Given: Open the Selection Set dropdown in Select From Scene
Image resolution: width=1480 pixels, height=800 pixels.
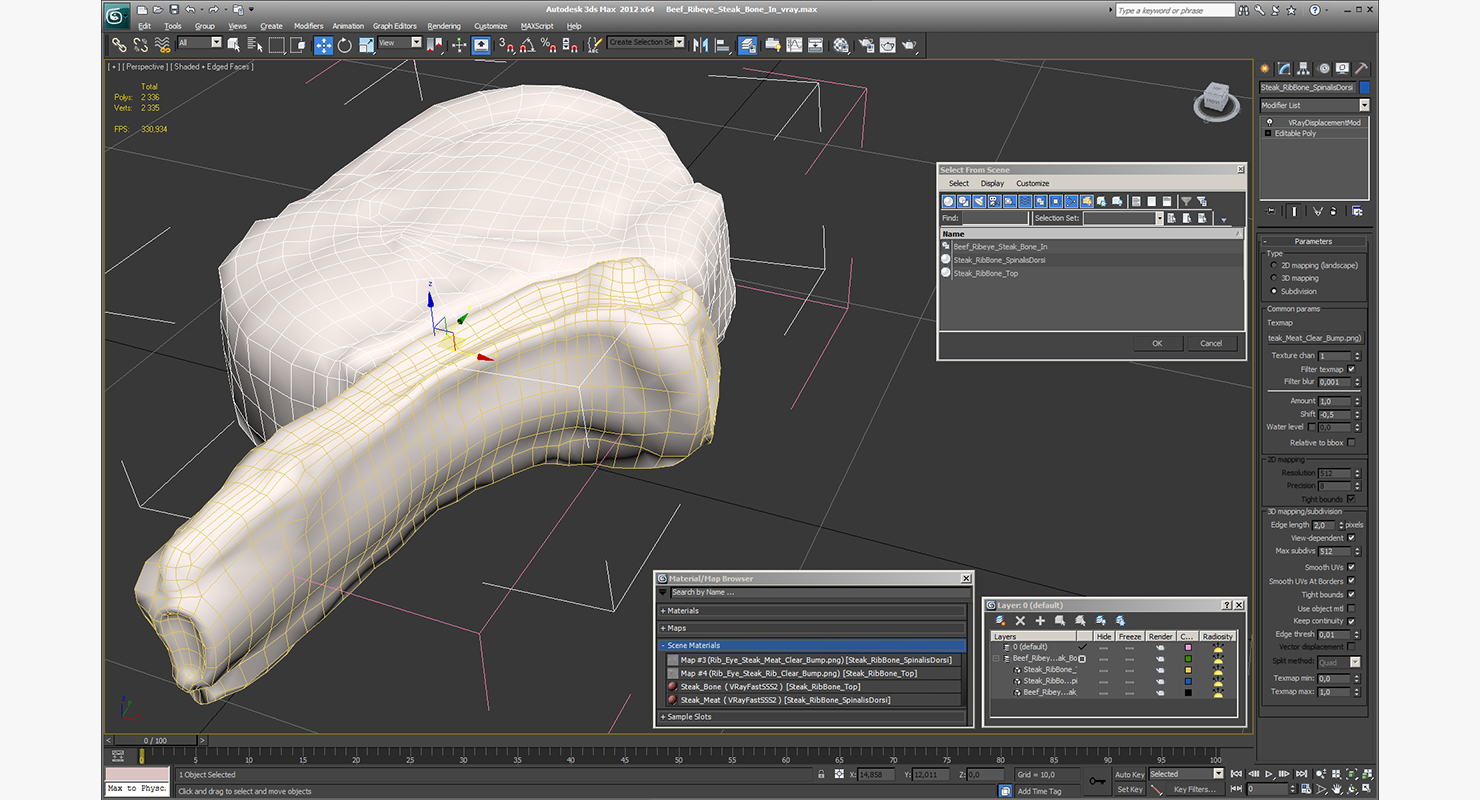Looking at the screenshot, I should click(x=1124, y=218).
